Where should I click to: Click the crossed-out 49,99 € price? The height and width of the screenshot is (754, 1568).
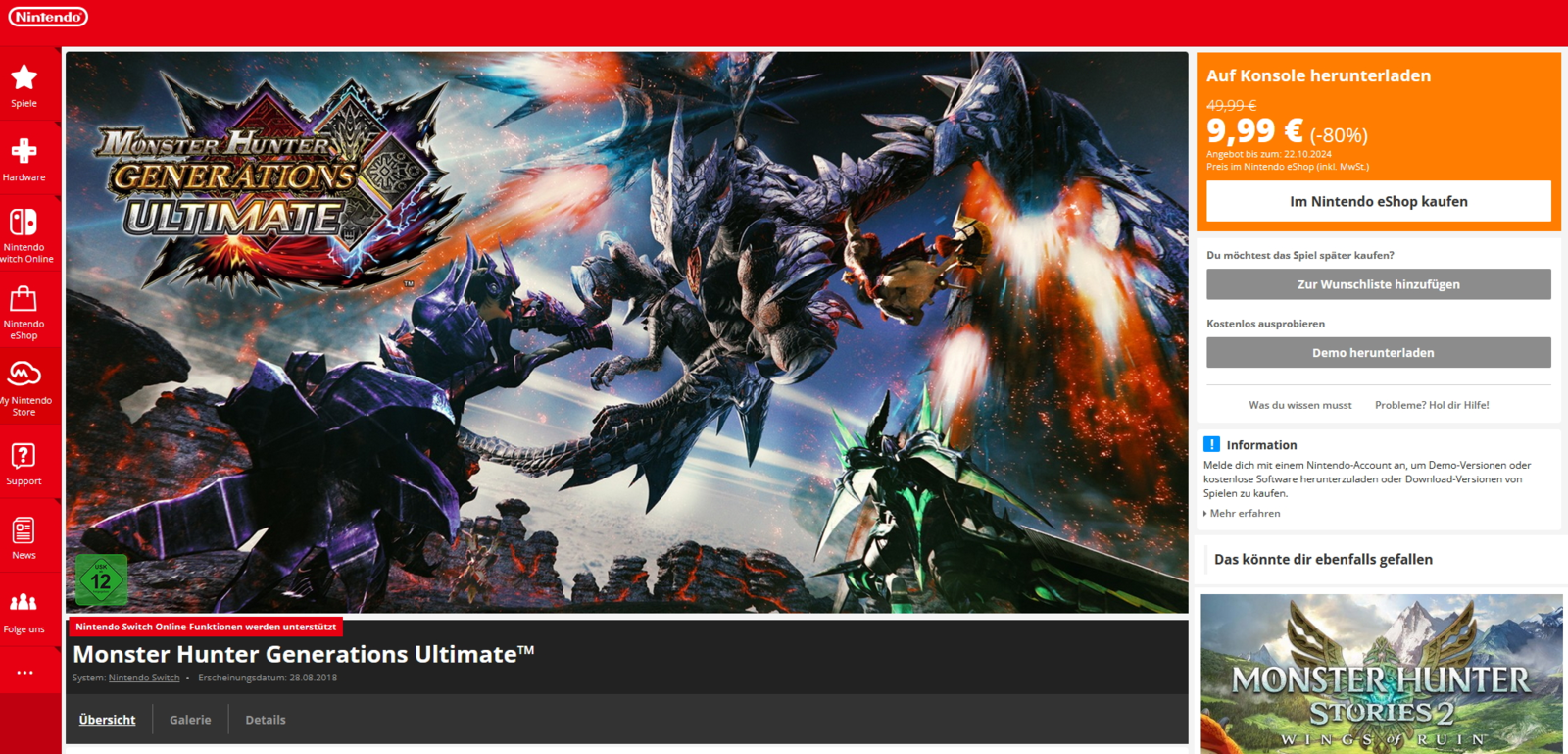point(1231,105)
